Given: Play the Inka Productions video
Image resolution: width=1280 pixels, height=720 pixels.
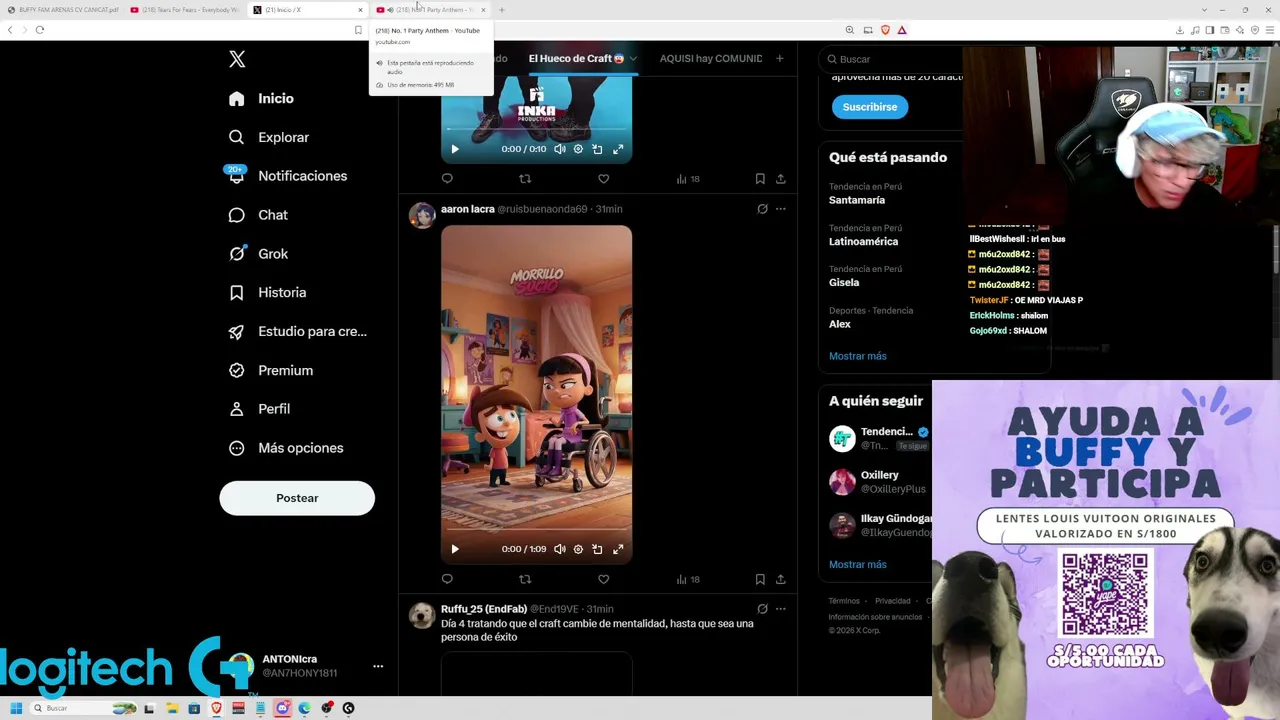Looking at the screenshot, I should coord(455,149).
